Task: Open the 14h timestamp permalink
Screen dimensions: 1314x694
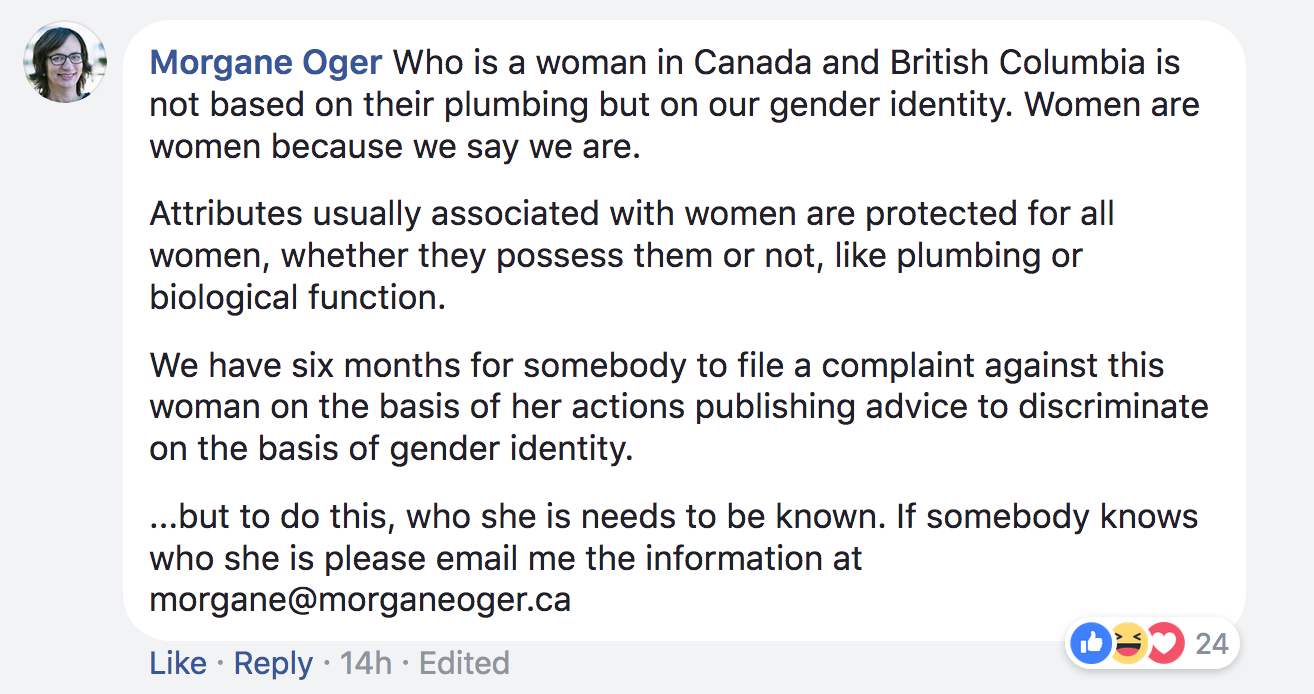Action: click(x=366, y=663)
